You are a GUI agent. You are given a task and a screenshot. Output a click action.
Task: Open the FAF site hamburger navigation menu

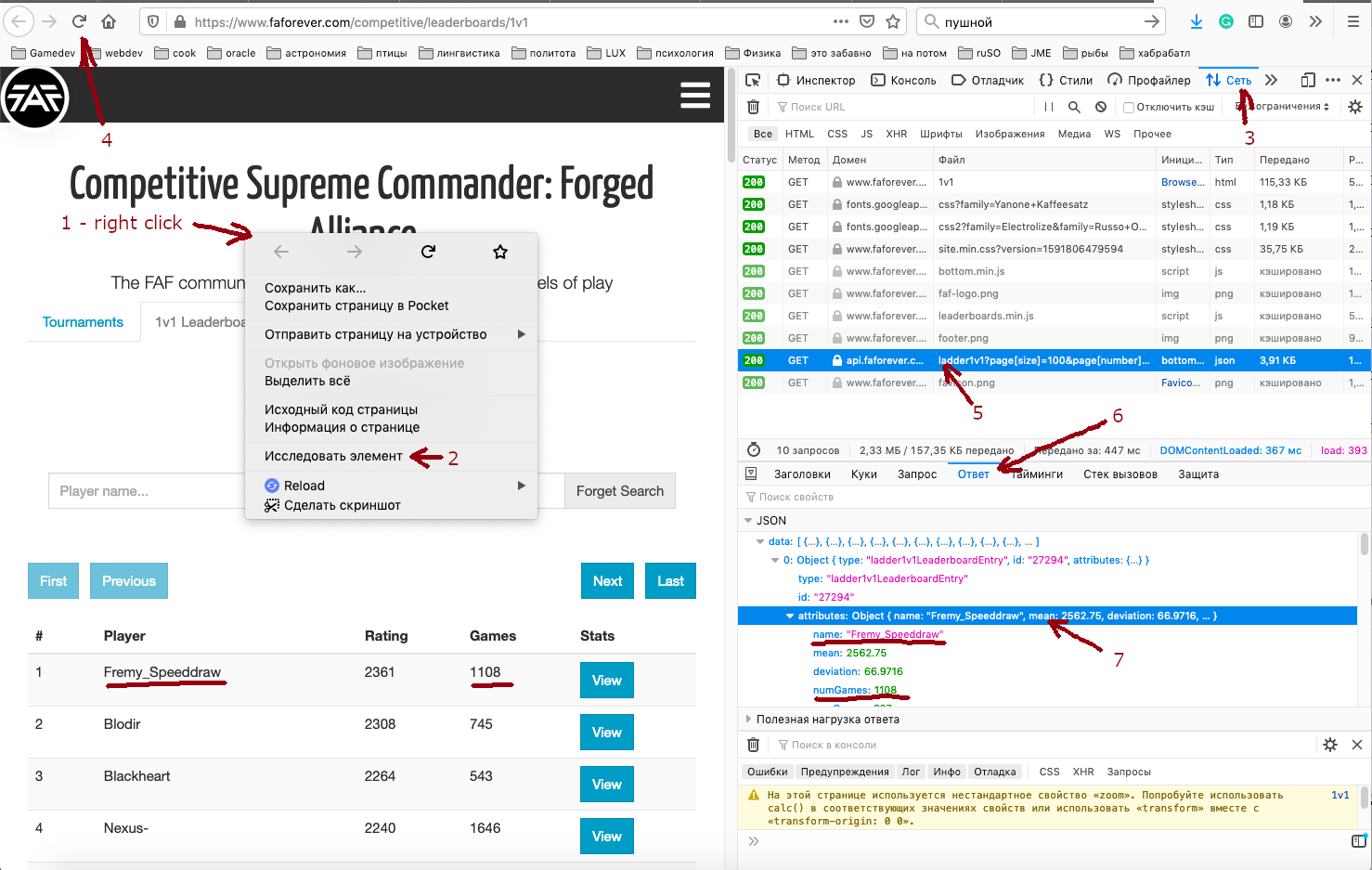pos(695,95)
